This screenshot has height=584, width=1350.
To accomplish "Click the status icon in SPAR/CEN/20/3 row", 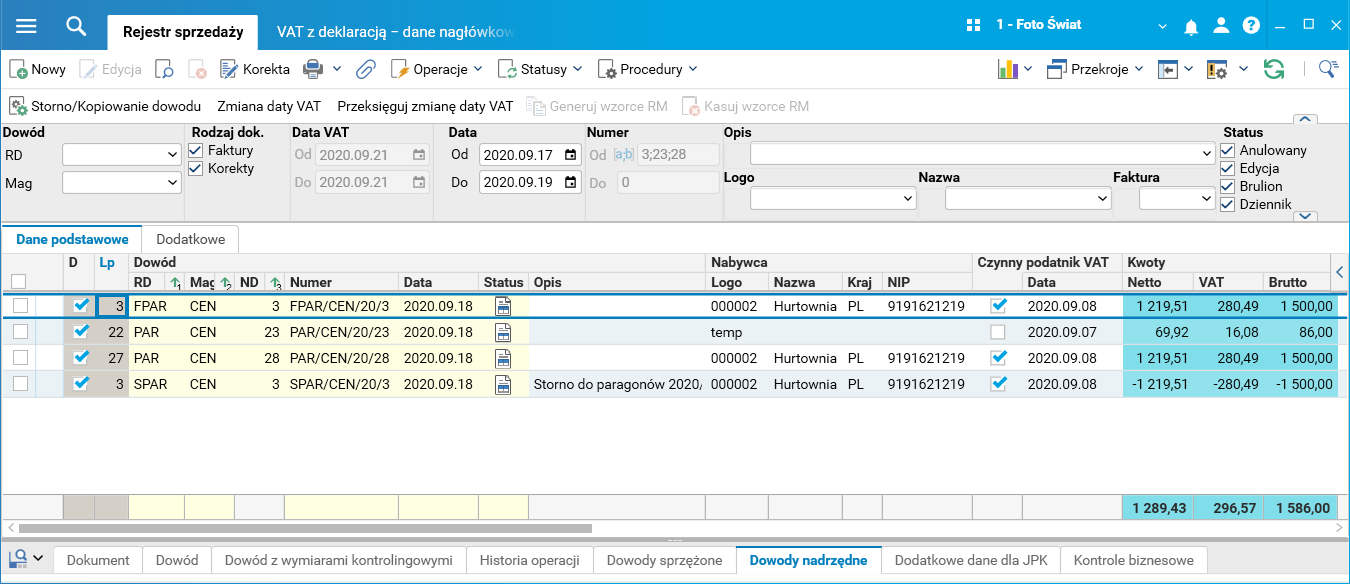I will (504, 384).
